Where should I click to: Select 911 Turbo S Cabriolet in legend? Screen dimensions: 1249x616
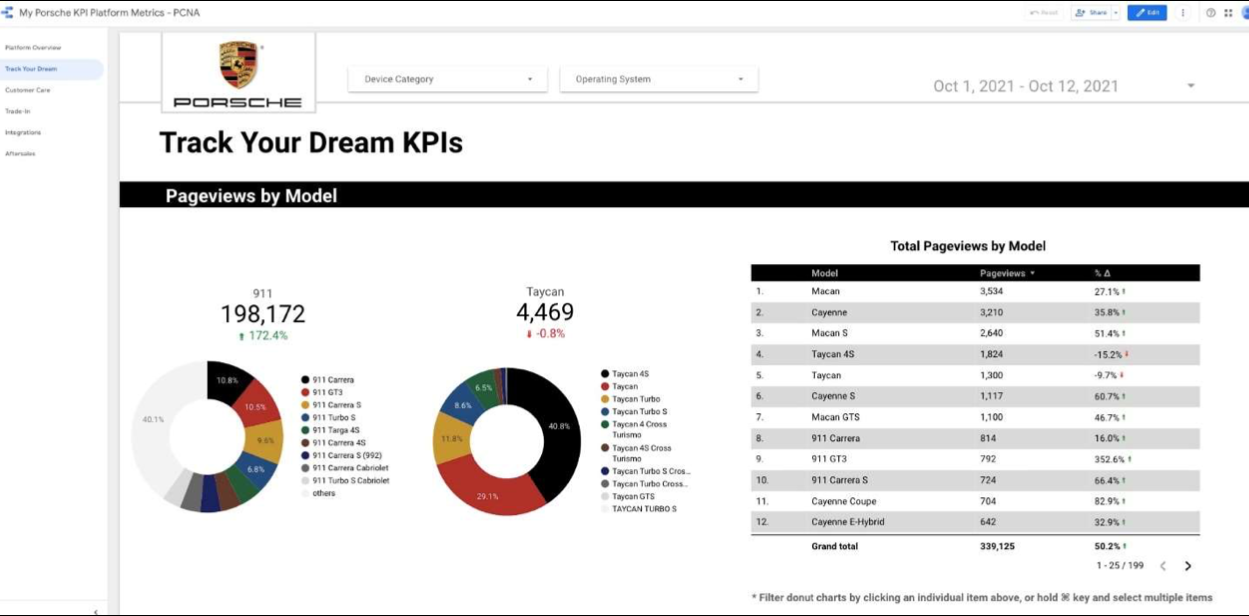[344, 481]
